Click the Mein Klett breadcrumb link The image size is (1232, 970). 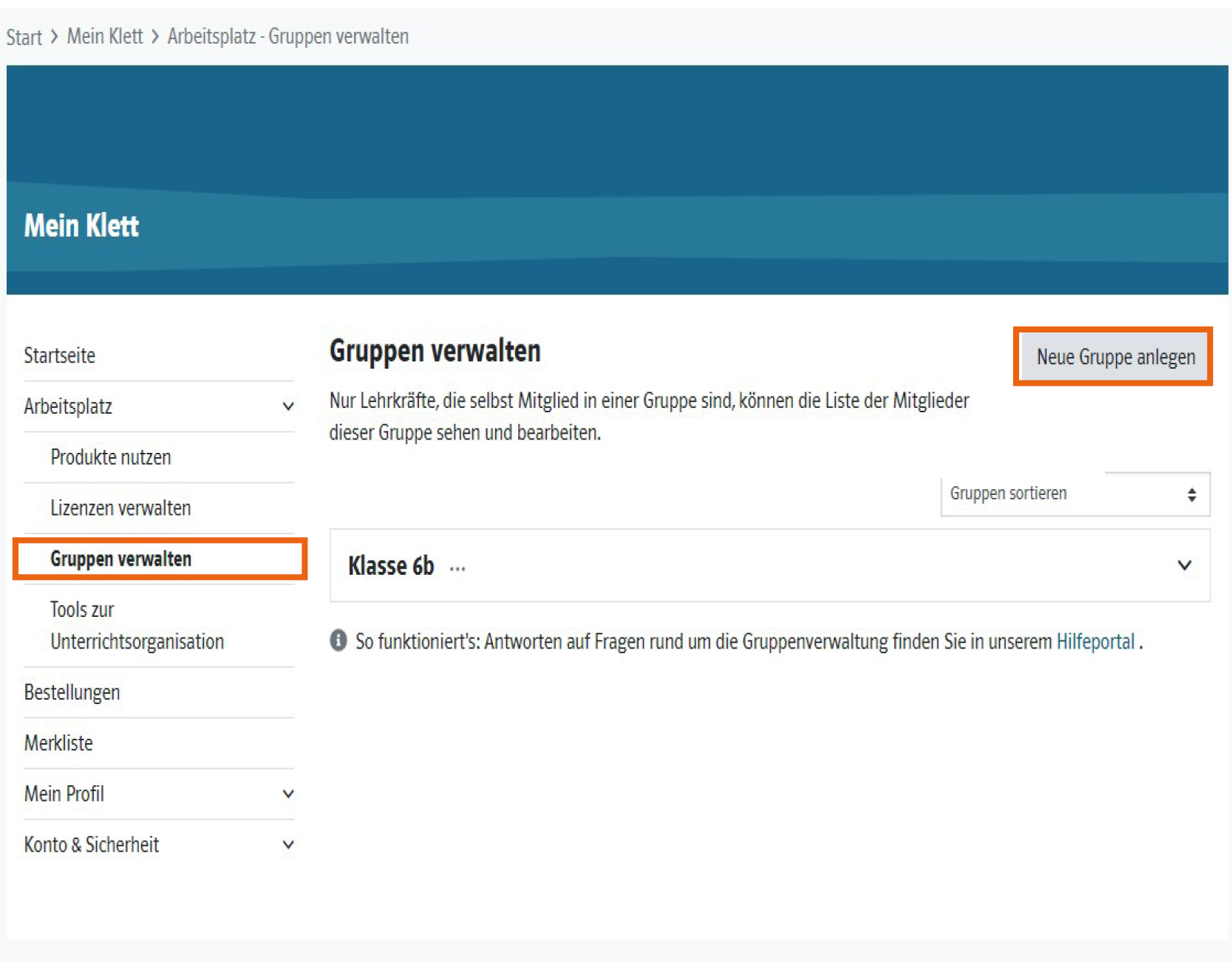point(105,36)
